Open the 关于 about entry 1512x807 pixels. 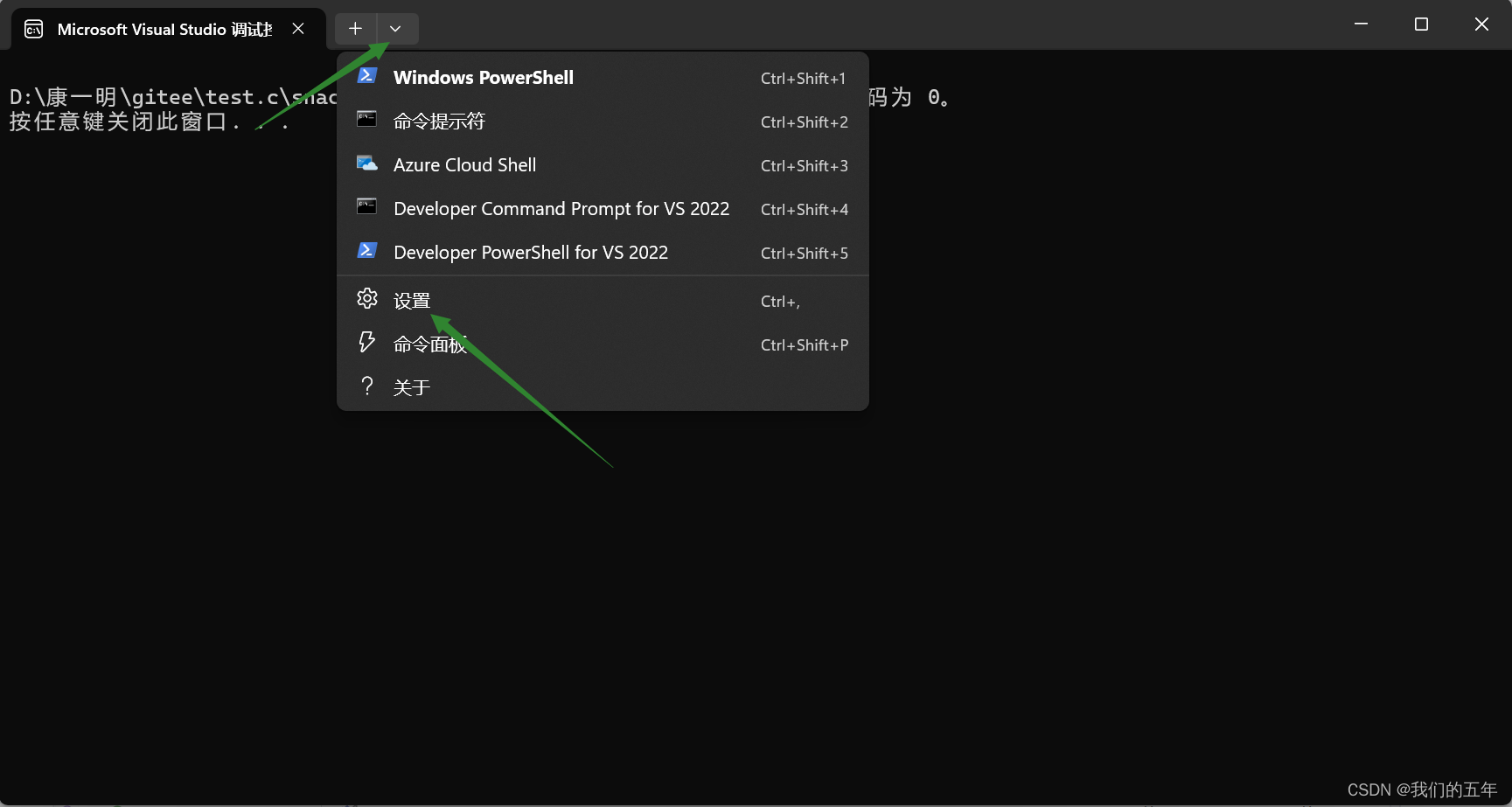tap(603, 387)
